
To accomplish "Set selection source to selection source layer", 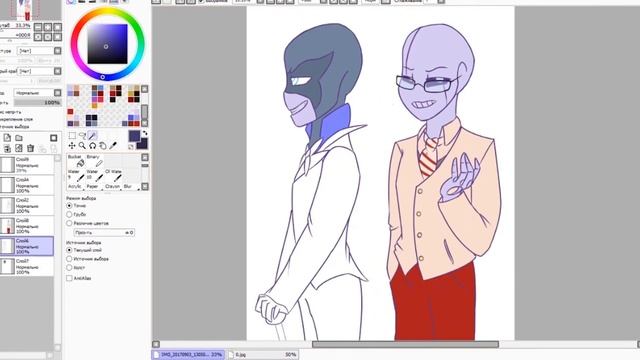I will (x=69, y=259).
